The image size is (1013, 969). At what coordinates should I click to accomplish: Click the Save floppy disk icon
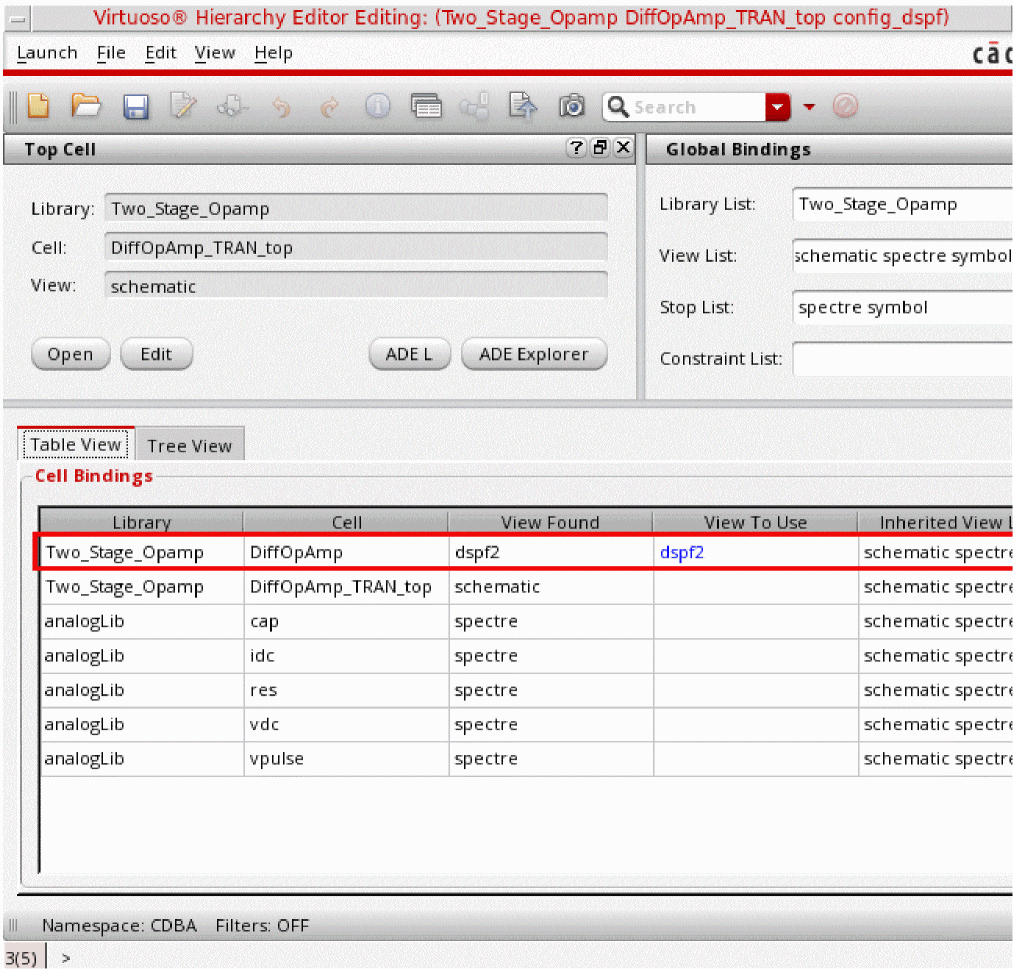pyautogui.click(x=135, y=106)
